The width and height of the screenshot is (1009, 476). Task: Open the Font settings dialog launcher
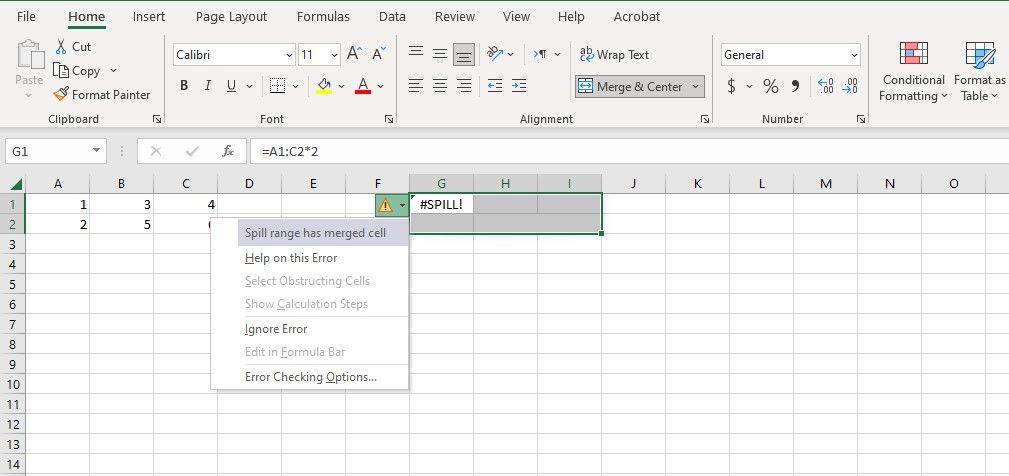[x=389, y=119]
